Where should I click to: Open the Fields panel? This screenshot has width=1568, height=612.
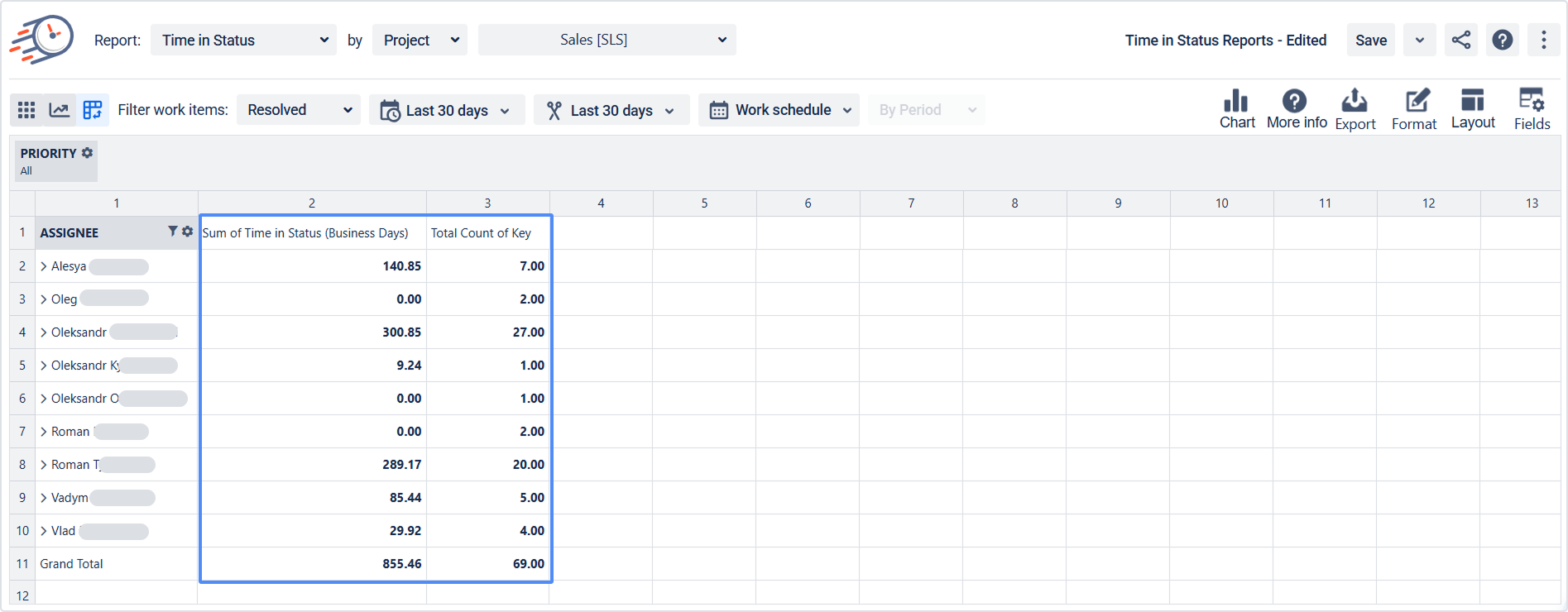coord(1532,109)
